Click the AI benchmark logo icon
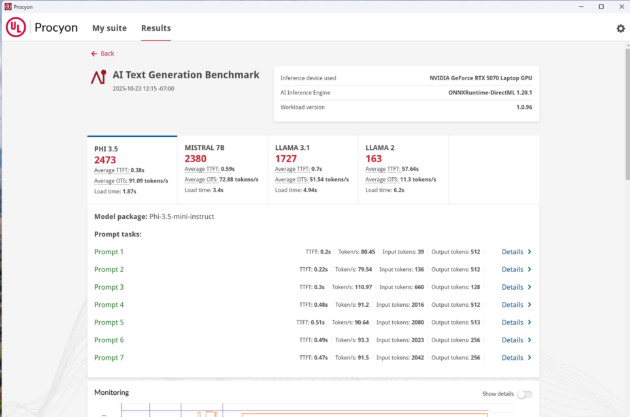 point(98,76)
